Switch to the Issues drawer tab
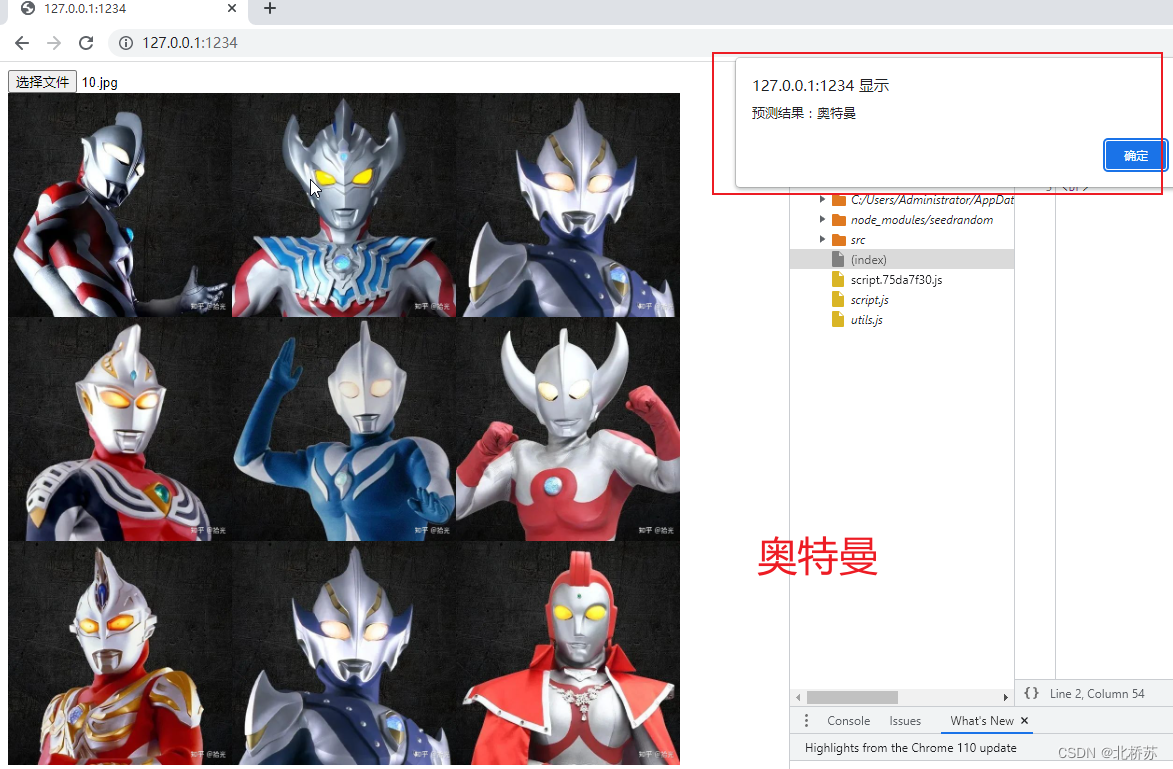This screenshot has height=769, width=1173. click(x=905, y=721)
